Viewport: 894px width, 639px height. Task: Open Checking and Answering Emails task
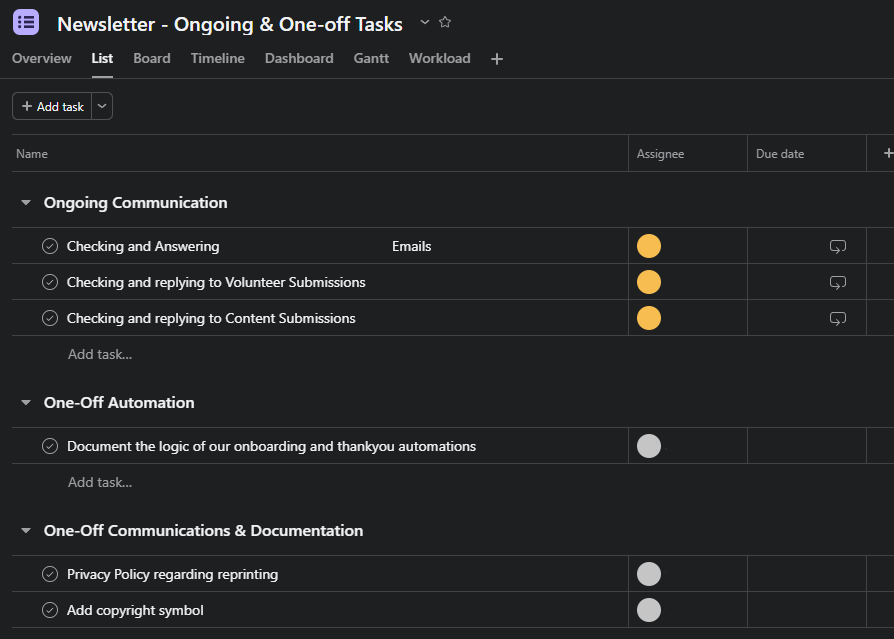[249, 246]
